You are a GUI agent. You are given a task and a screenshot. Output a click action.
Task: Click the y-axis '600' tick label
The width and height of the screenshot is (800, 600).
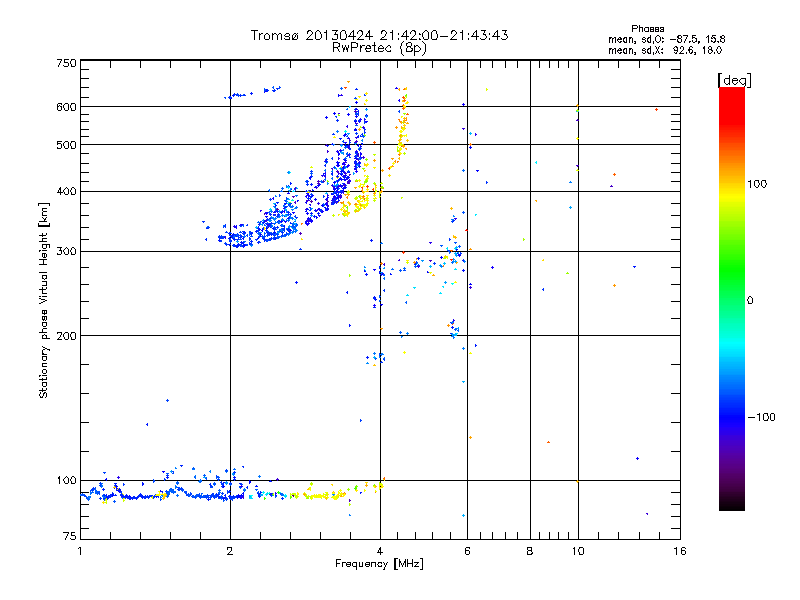tap(66, 107)
